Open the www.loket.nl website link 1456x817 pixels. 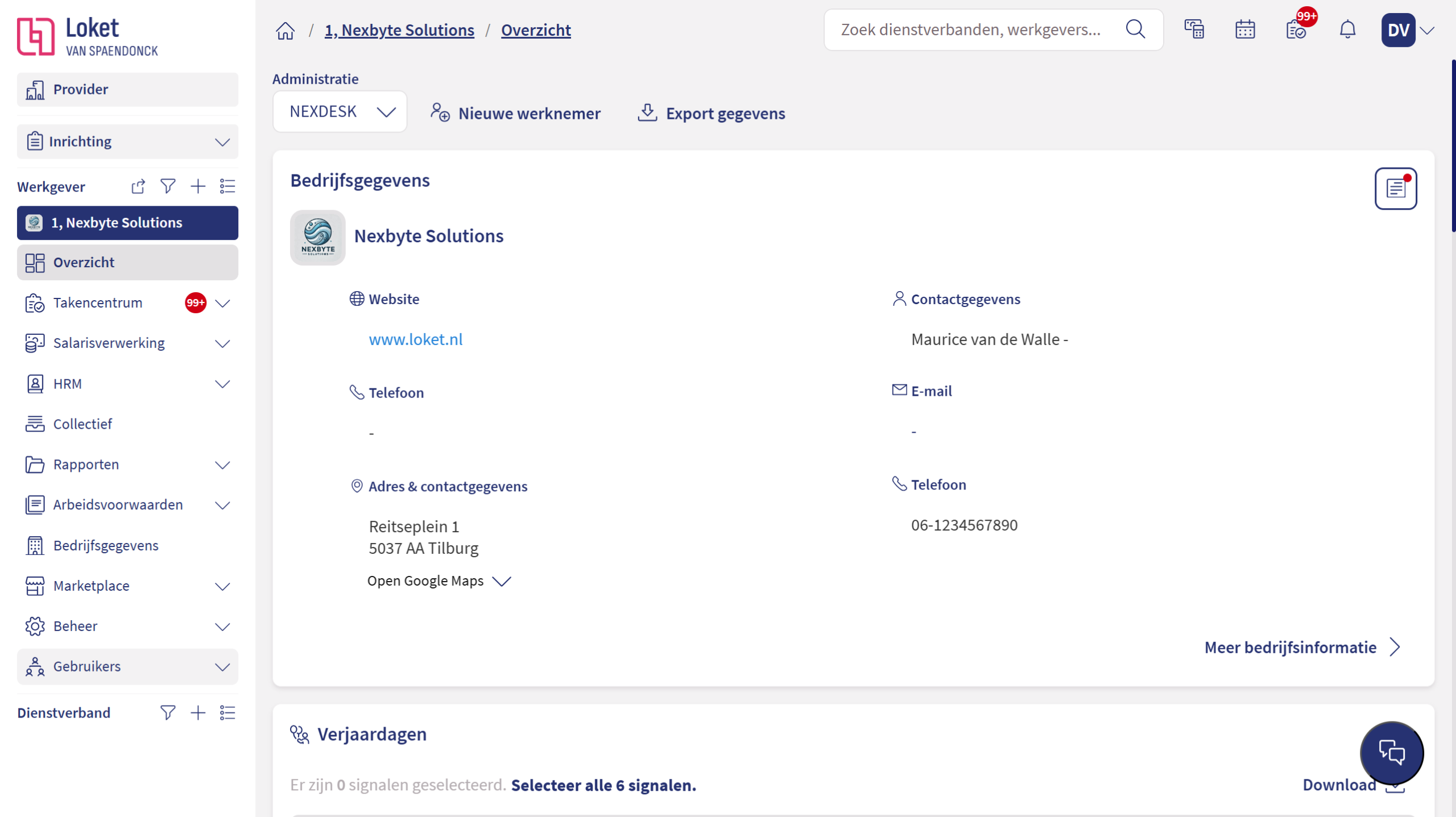(416, 339)
